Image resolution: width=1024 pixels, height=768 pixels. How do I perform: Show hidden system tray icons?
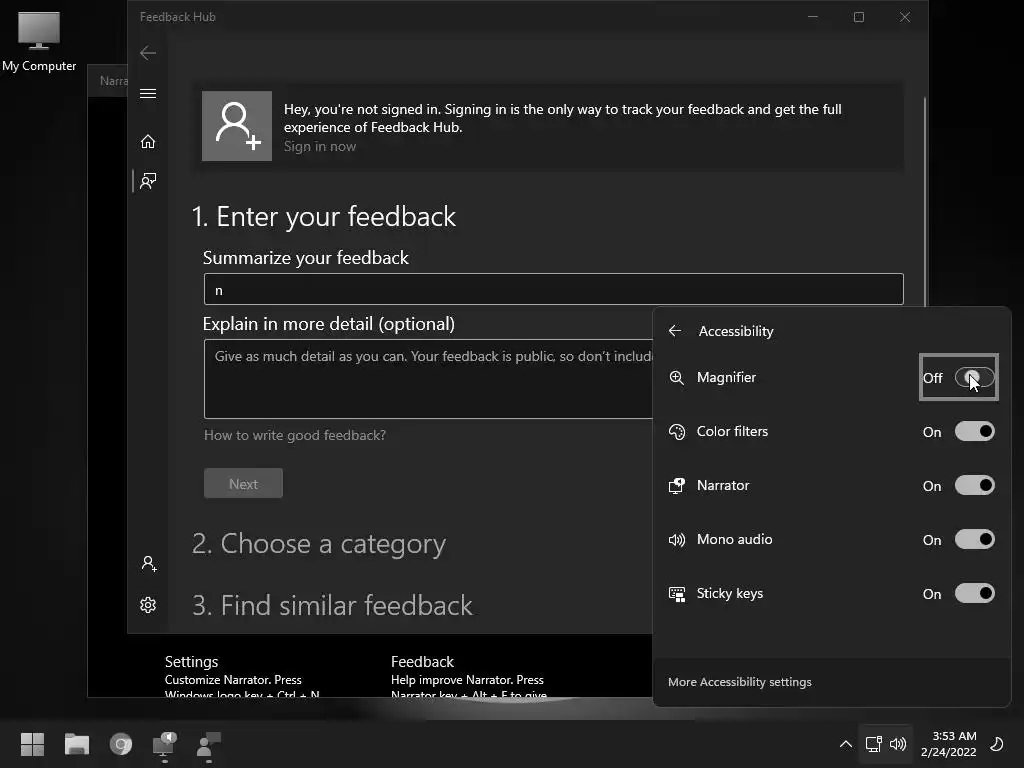(x=845, y=744)
